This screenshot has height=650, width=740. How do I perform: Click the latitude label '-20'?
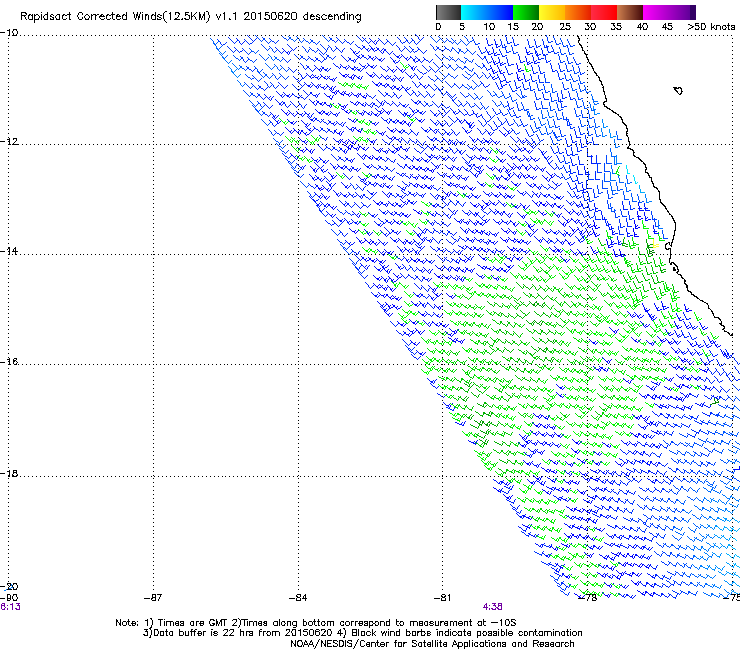click(x=9, y=586)
